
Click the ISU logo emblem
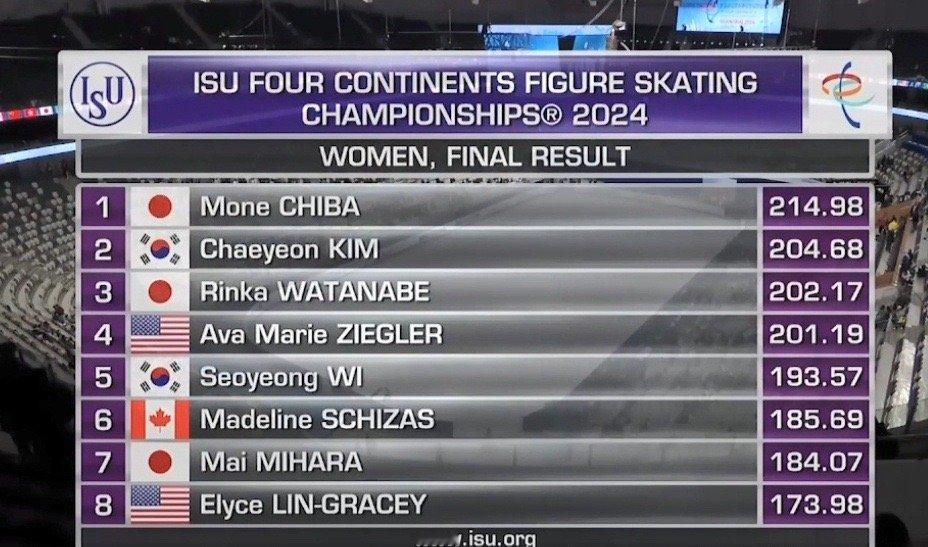(102, 94)
